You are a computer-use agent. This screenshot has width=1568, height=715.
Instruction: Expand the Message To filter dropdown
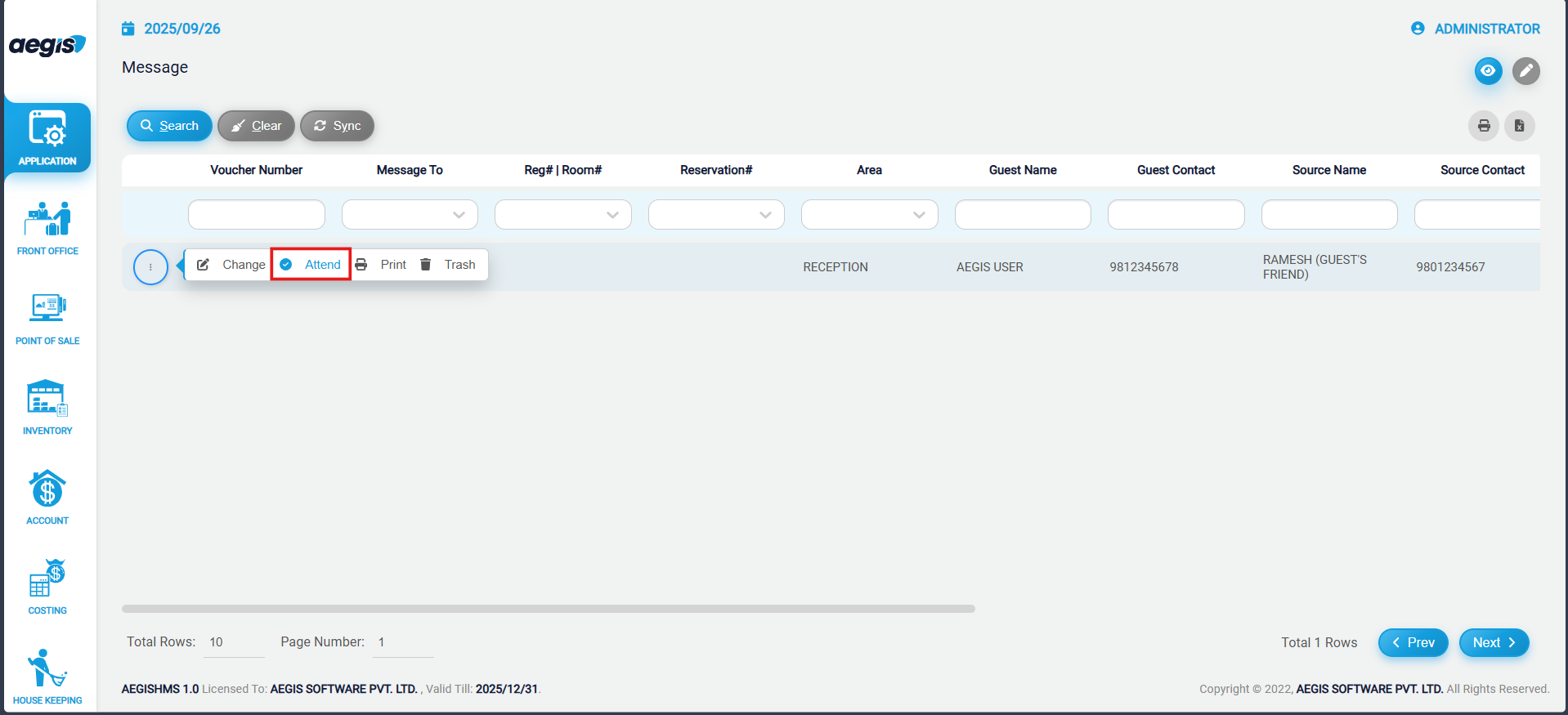[410, 215]
